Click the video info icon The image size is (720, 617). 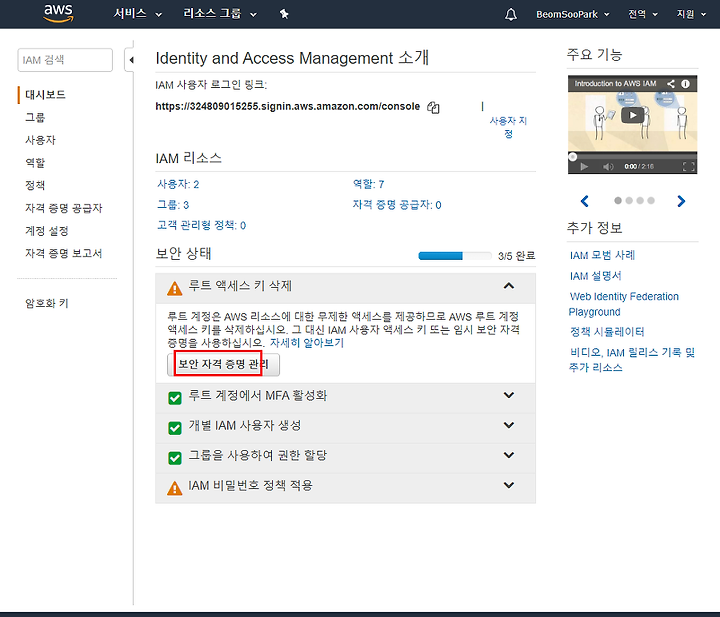pyautogui.click(x=685, y=84)
